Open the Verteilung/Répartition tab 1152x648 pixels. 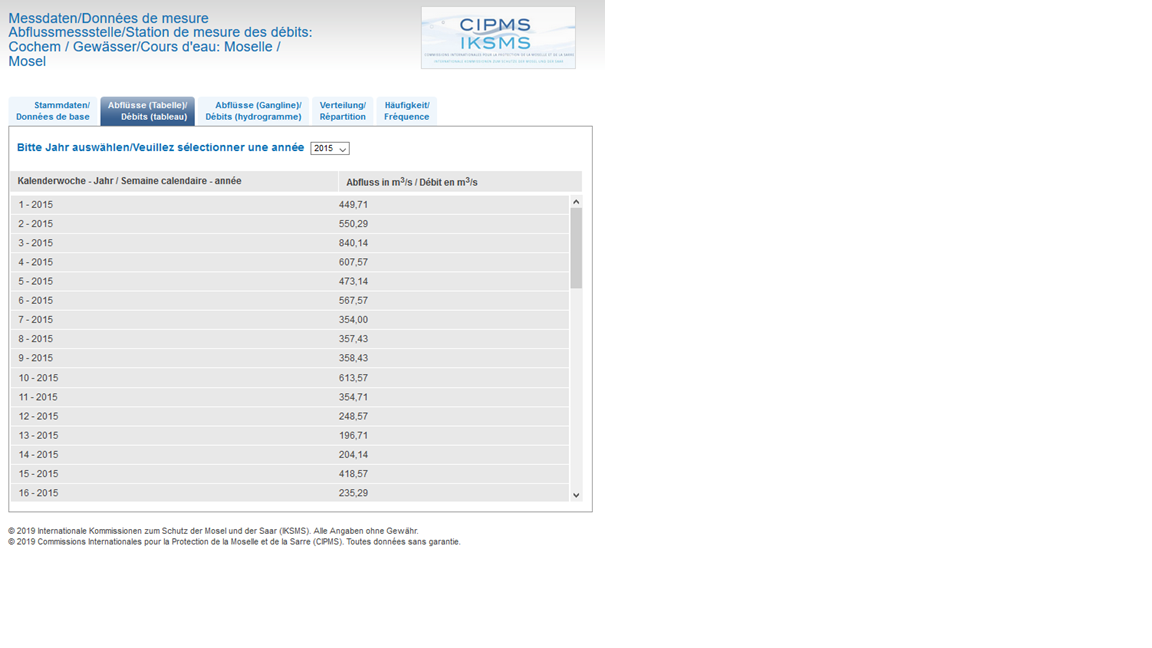pos(342,111)
